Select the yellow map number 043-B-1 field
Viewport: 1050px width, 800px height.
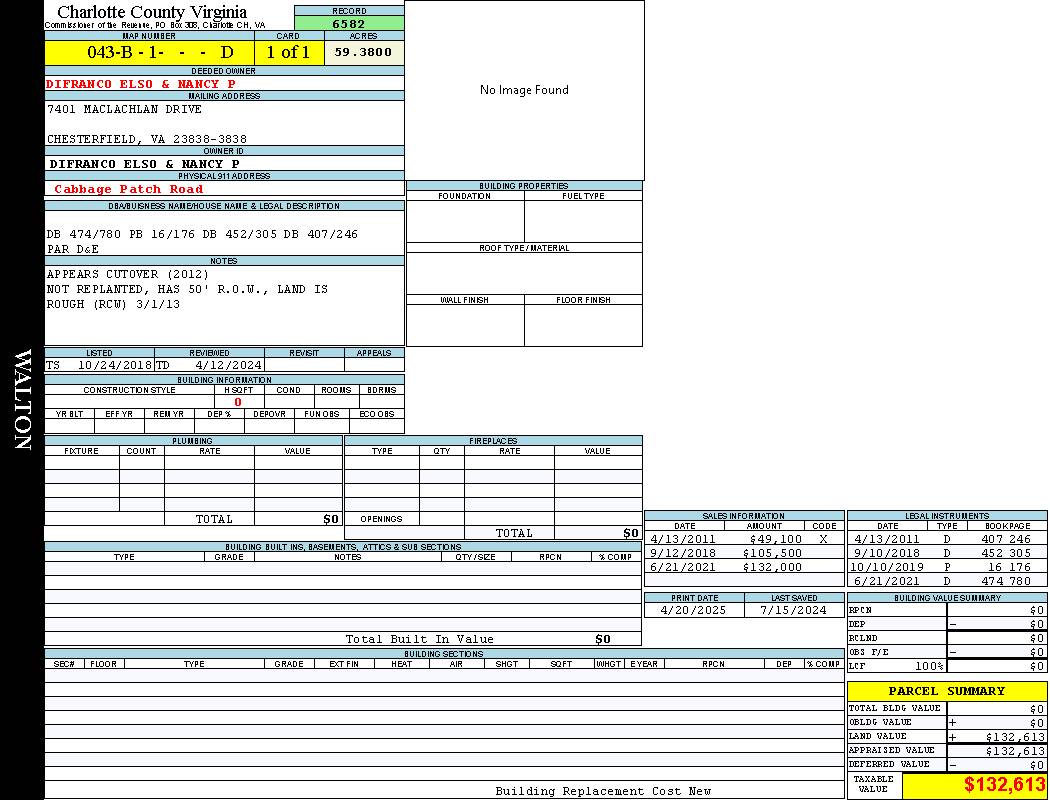click(x=149, y=52)
